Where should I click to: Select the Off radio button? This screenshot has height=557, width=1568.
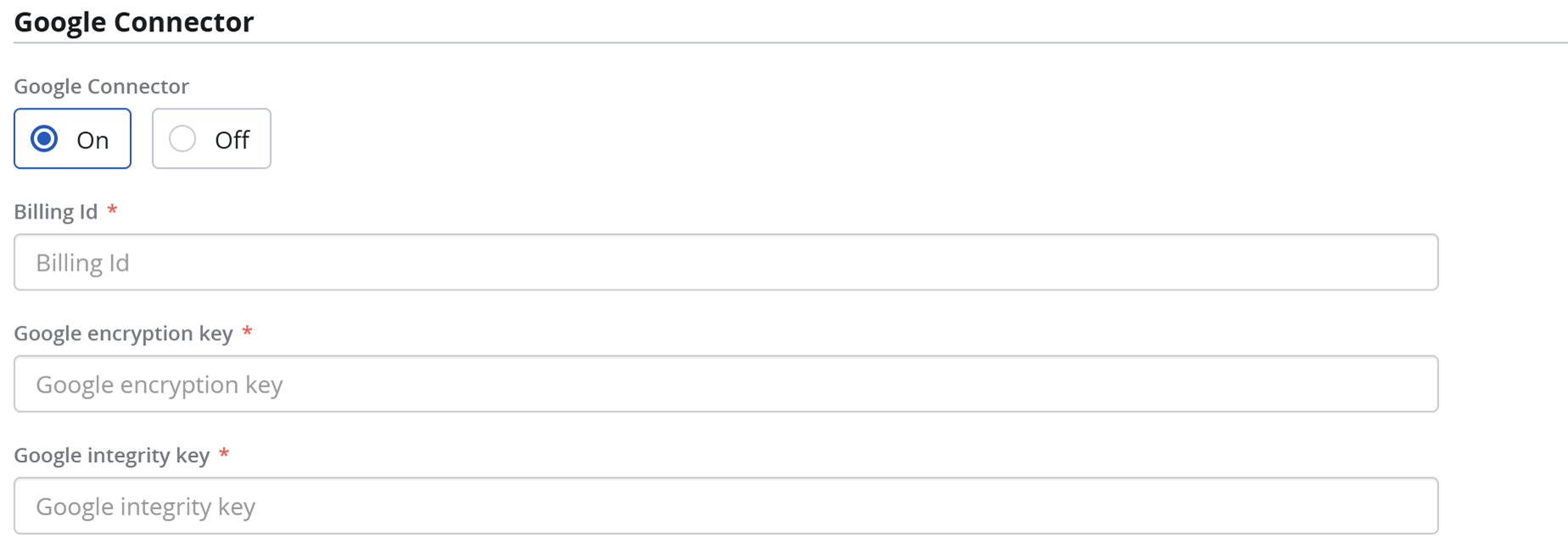point(182,139)
